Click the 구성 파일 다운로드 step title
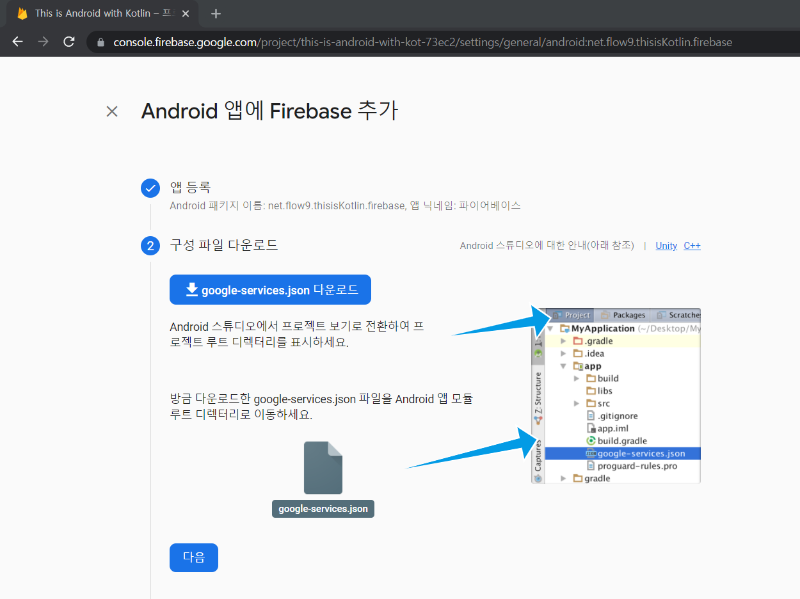This screenshot has height=599, width=800. coord(224,245)
